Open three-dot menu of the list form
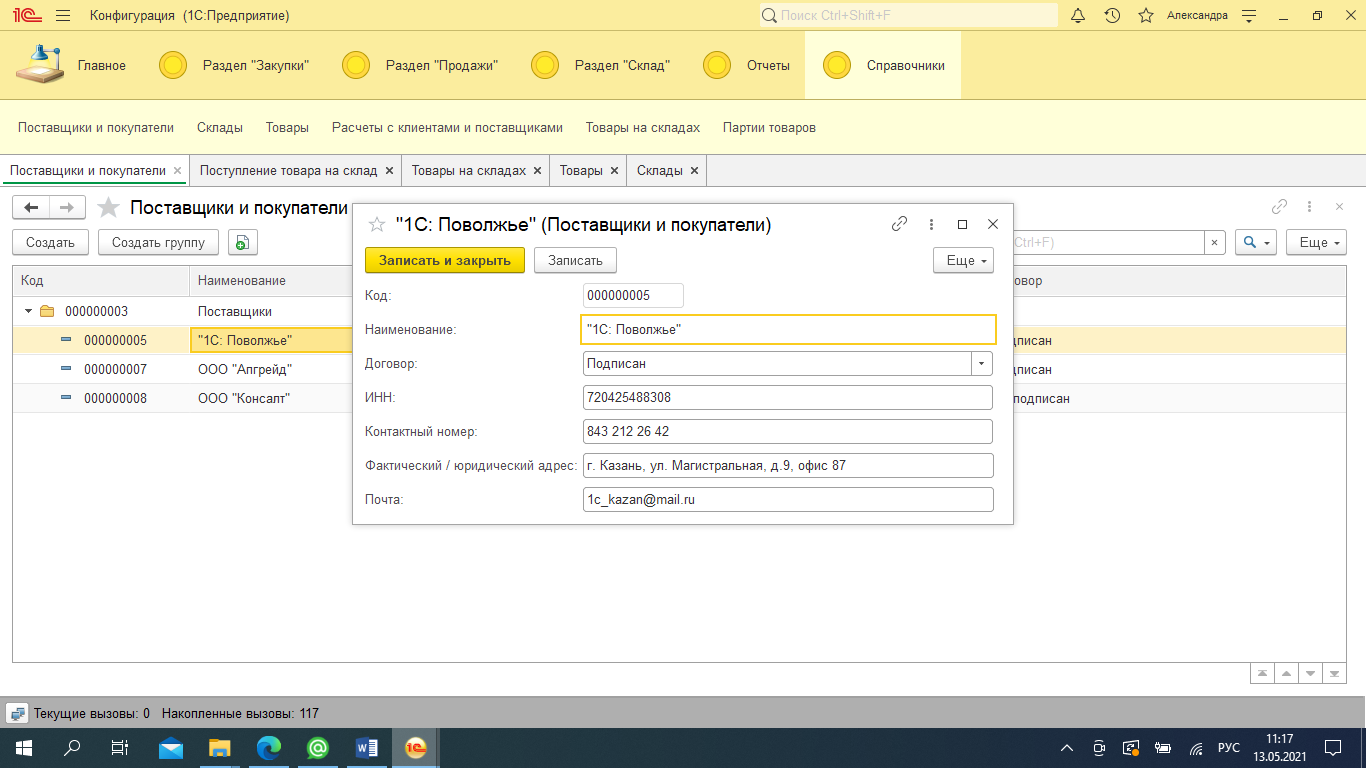This screenshot has height=768, width=1366. 1309,206
